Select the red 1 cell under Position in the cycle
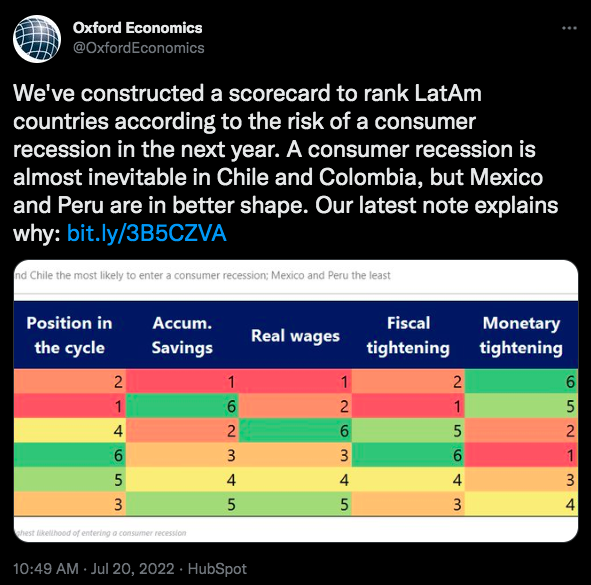 (70, 406)
